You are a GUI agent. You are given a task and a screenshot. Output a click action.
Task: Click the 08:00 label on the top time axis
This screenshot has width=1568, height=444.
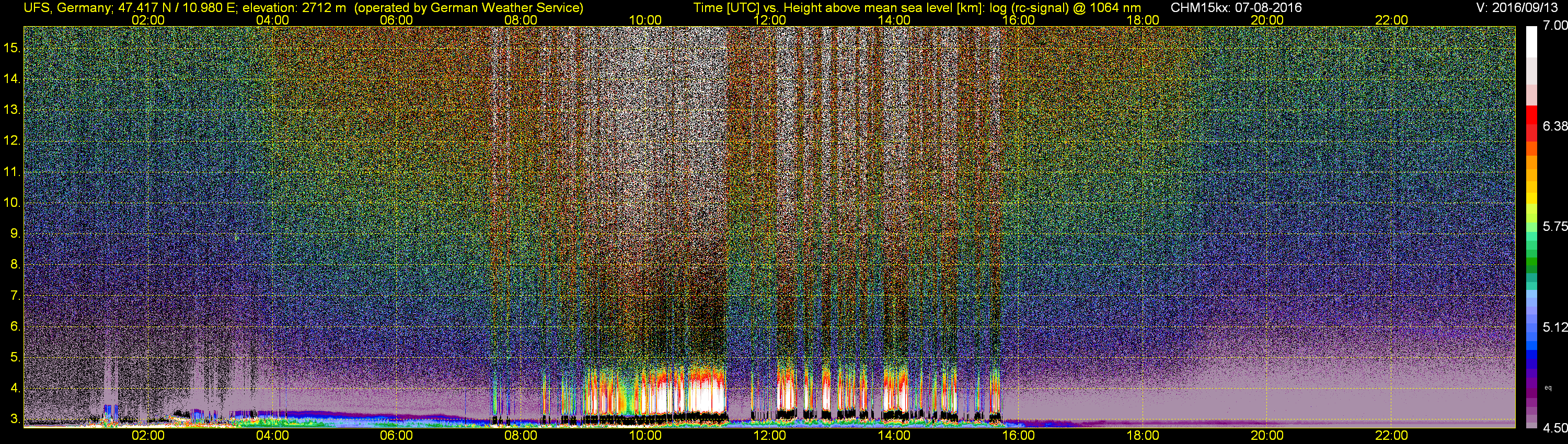[x=521, y=20]
